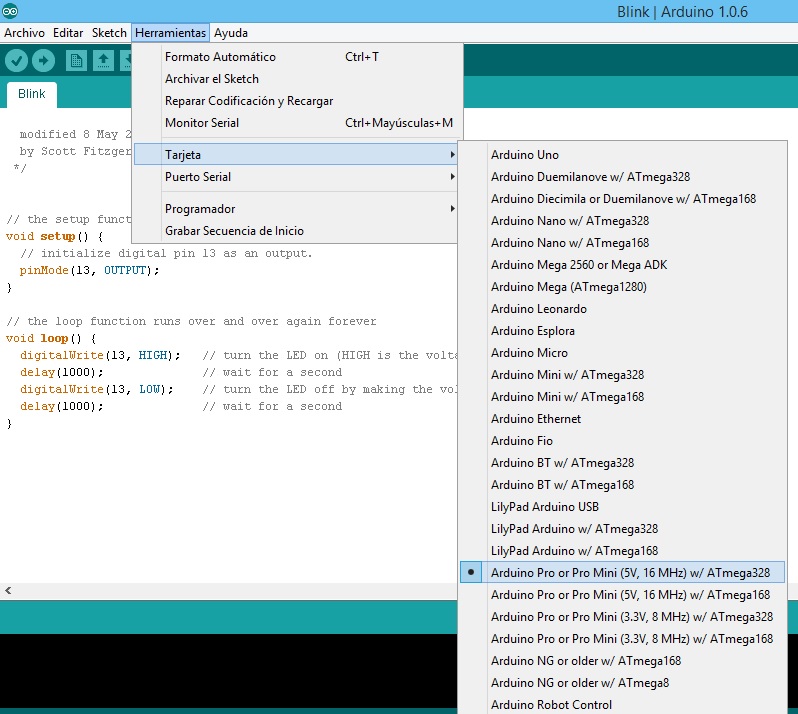This screenshot has height=714, width=798.
Task: Choose Formato Automático menu entry
Action: 295,57
